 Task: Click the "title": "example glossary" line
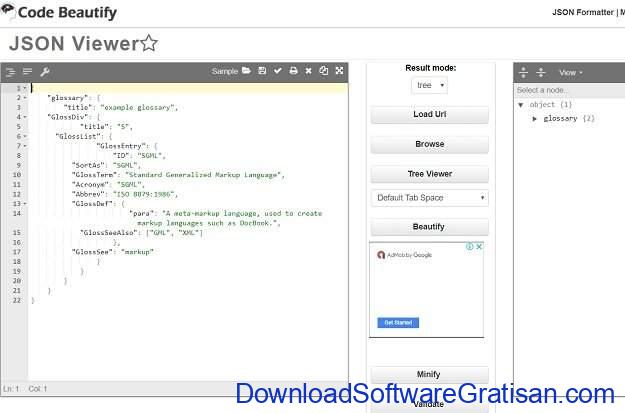(x=121, y=108)
